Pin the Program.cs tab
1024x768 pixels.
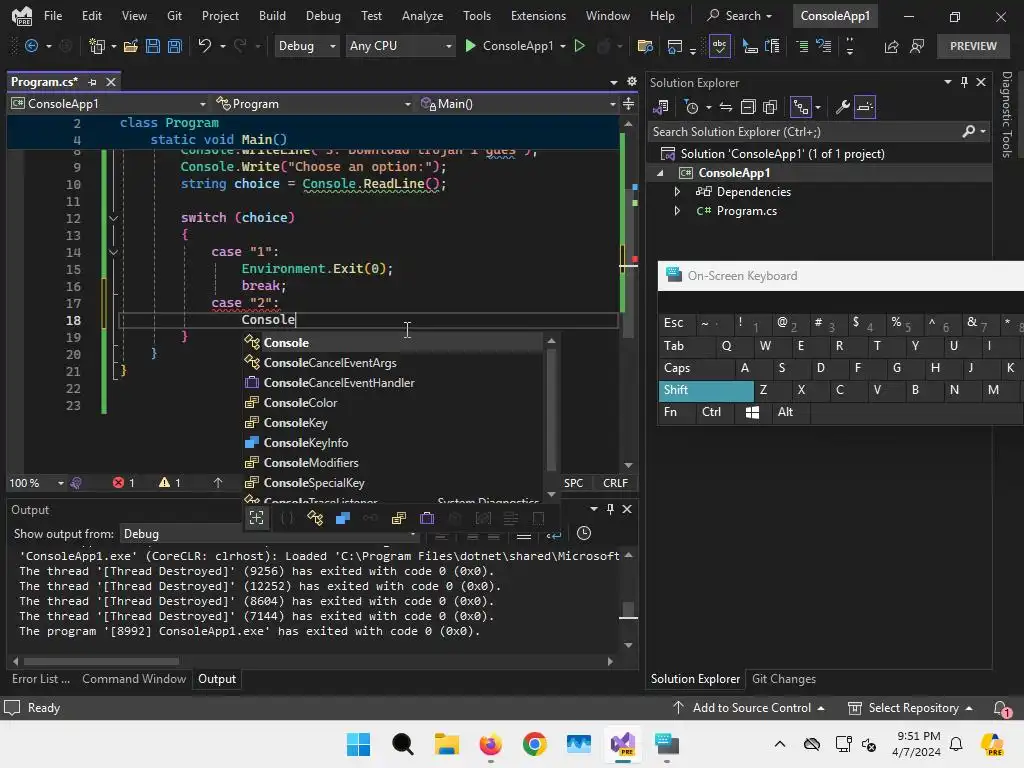(x=92, y=82)
